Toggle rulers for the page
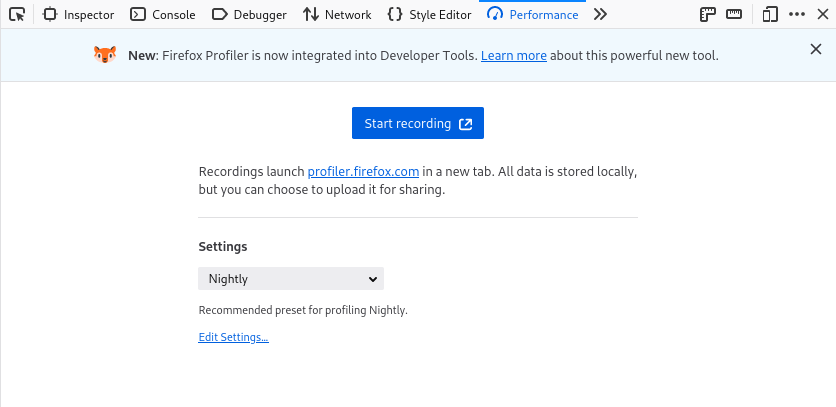 click(708, 15)
